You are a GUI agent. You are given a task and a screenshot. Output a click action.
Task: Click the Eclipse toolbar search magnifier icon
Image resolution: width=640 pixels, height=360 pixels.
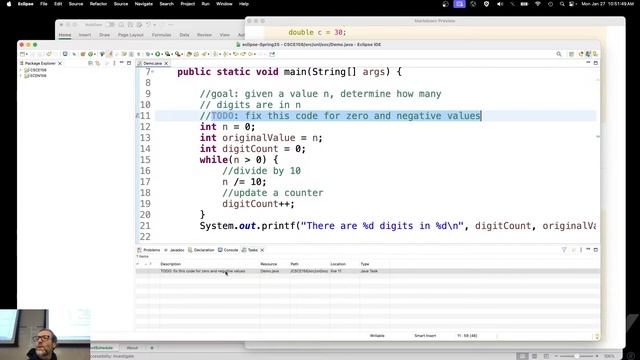(x=559, y=54)
